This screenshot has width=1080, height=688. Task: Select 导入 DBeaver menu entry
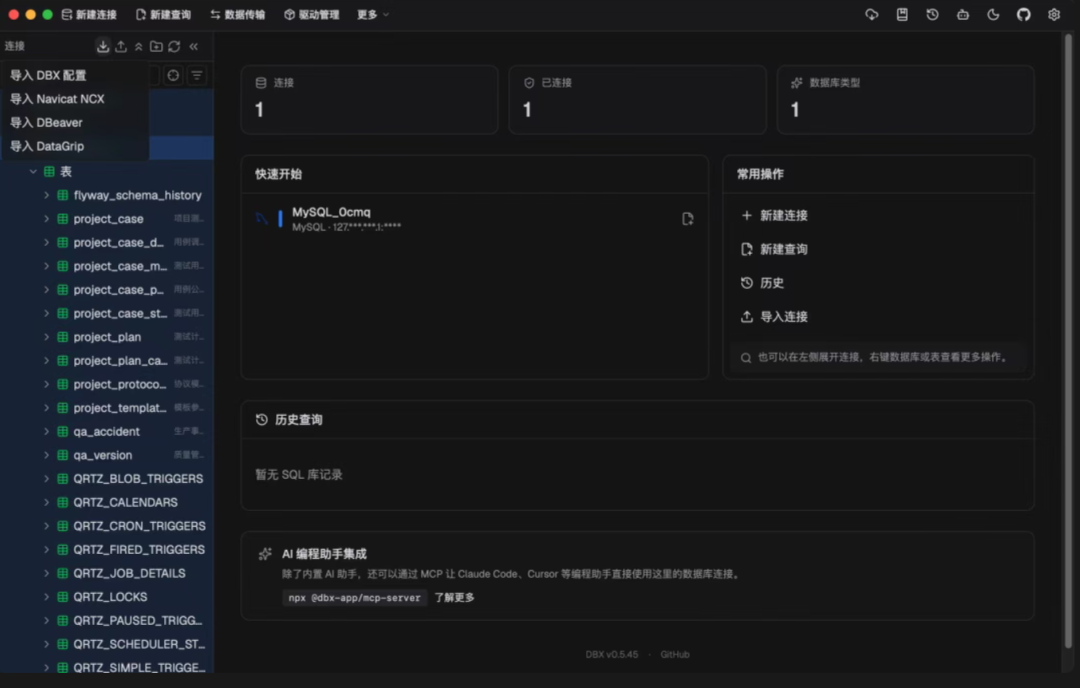(74, 123)
